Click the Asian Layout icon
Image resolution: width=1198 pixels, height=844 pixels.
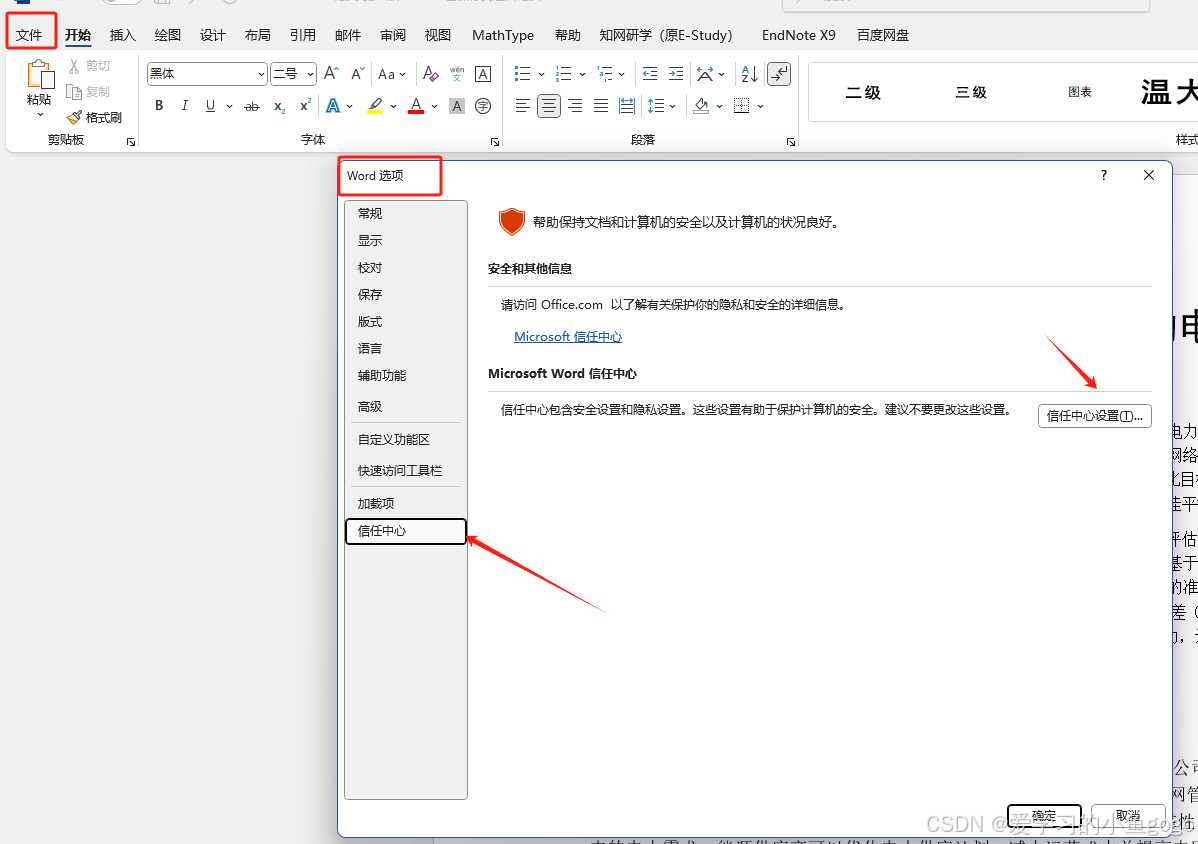point(704,73)
